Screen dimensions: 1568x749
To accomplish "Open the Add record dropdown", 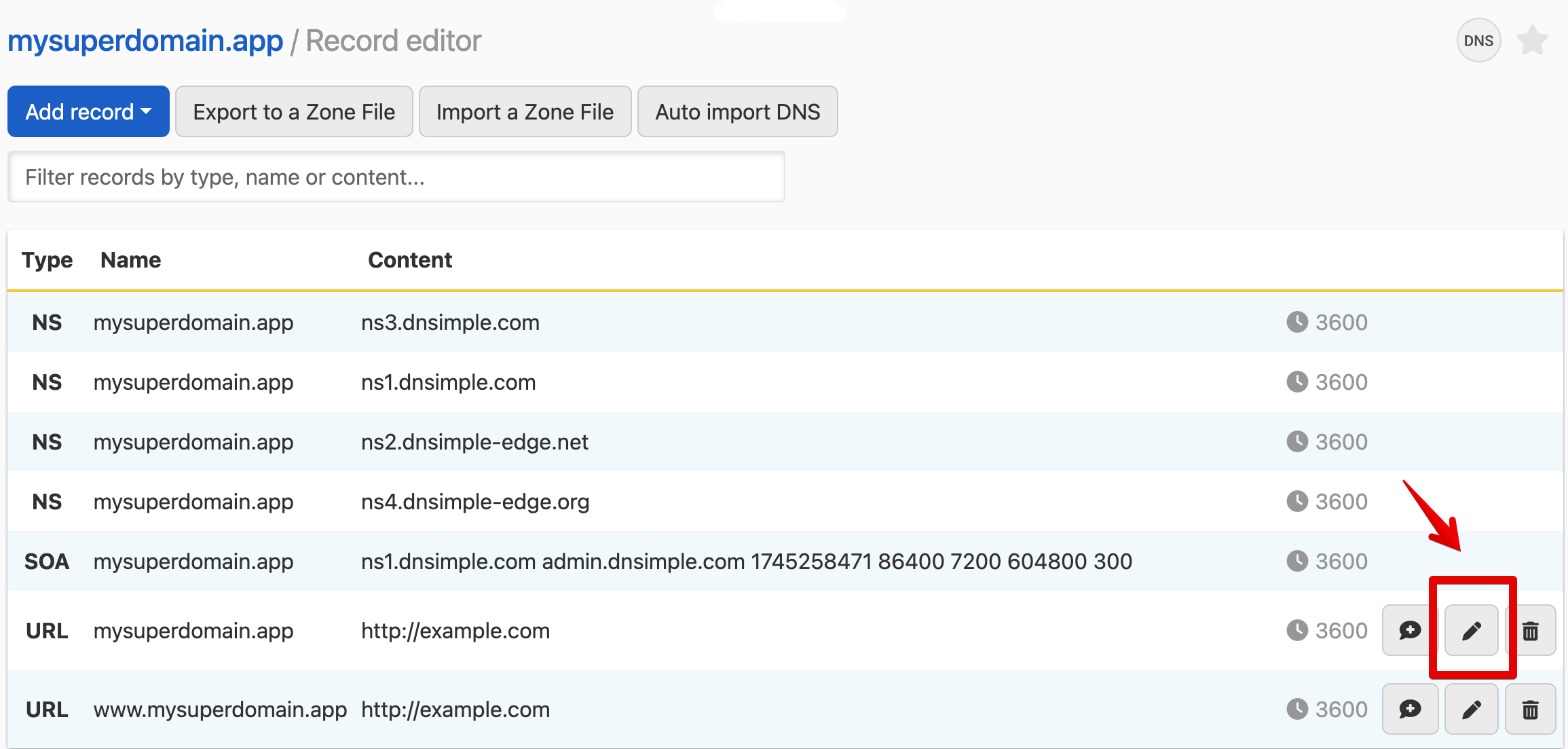I will [88, 111].
